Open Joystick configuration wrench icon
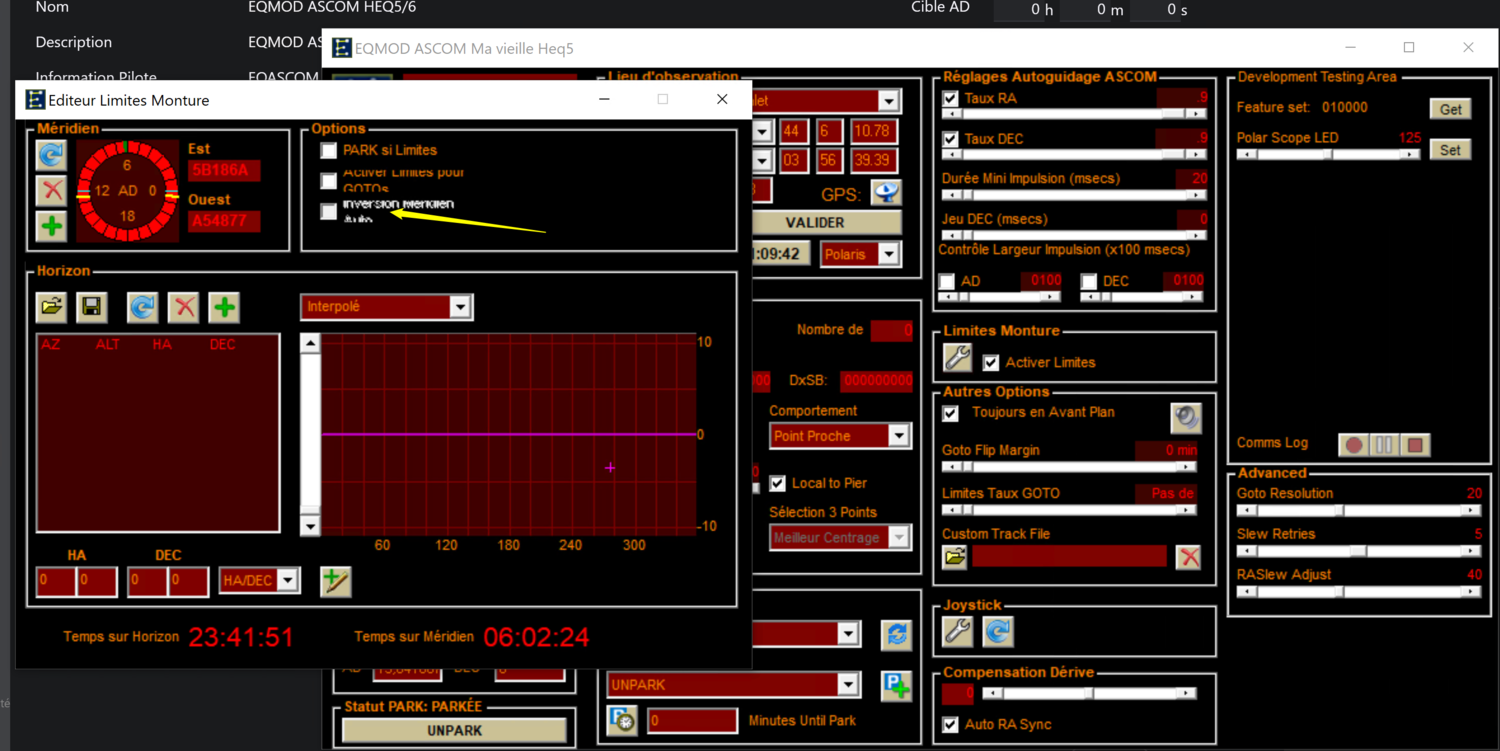The height and width of the screenshot is (751, 1500). [x=958, y=631]
